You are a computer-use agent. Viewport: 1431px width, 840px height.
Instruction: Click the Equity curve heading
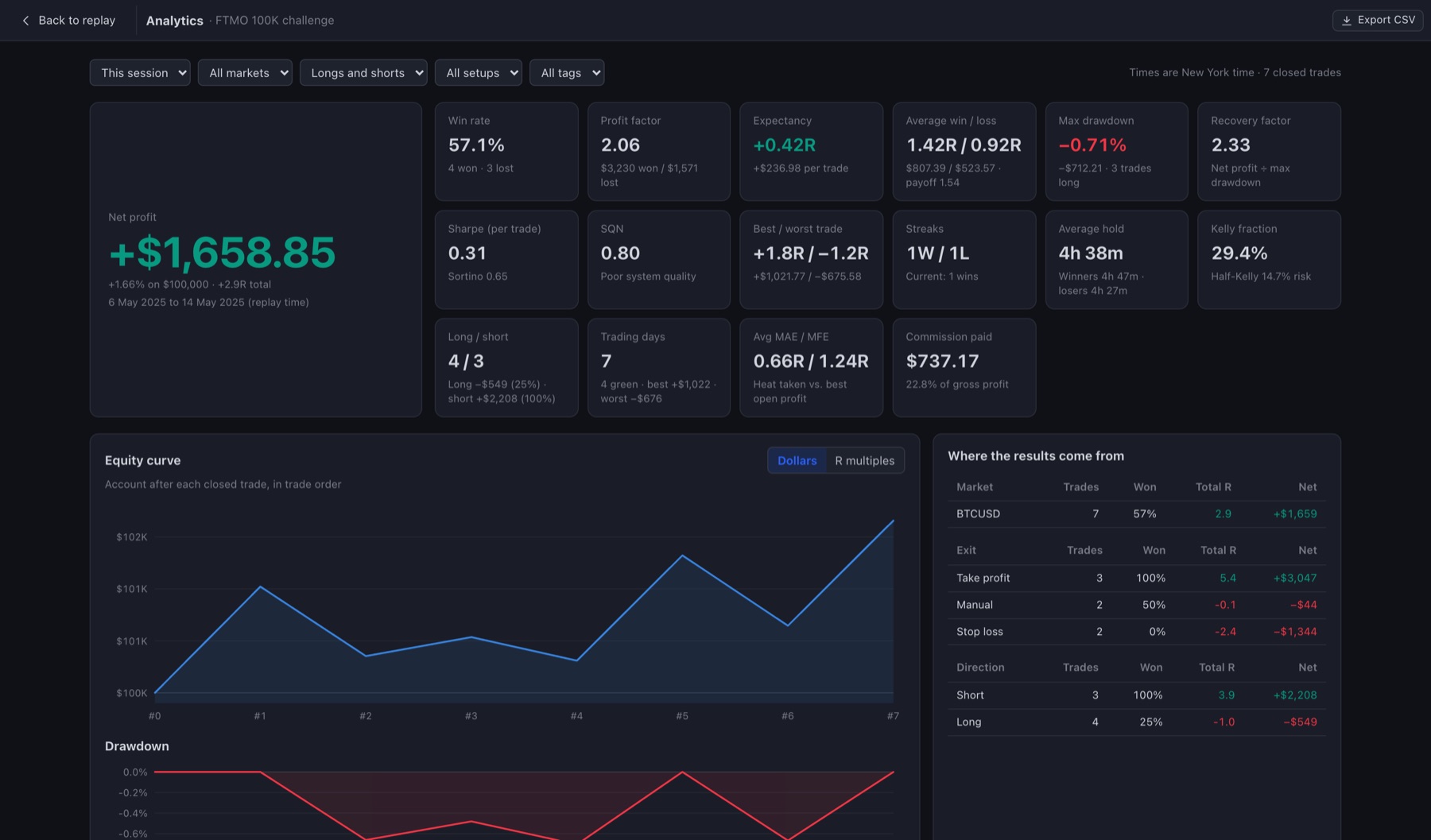click(143, 461)
